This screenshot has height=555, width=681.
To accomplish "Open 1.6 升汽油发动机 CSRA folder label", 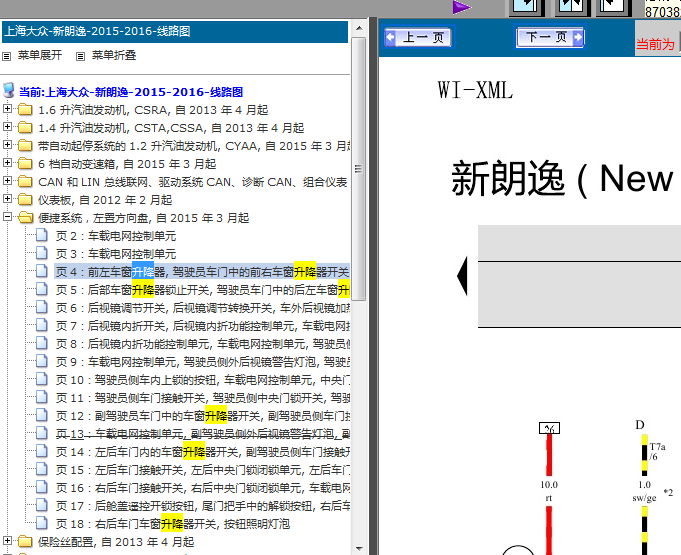I will click(153, 110).
